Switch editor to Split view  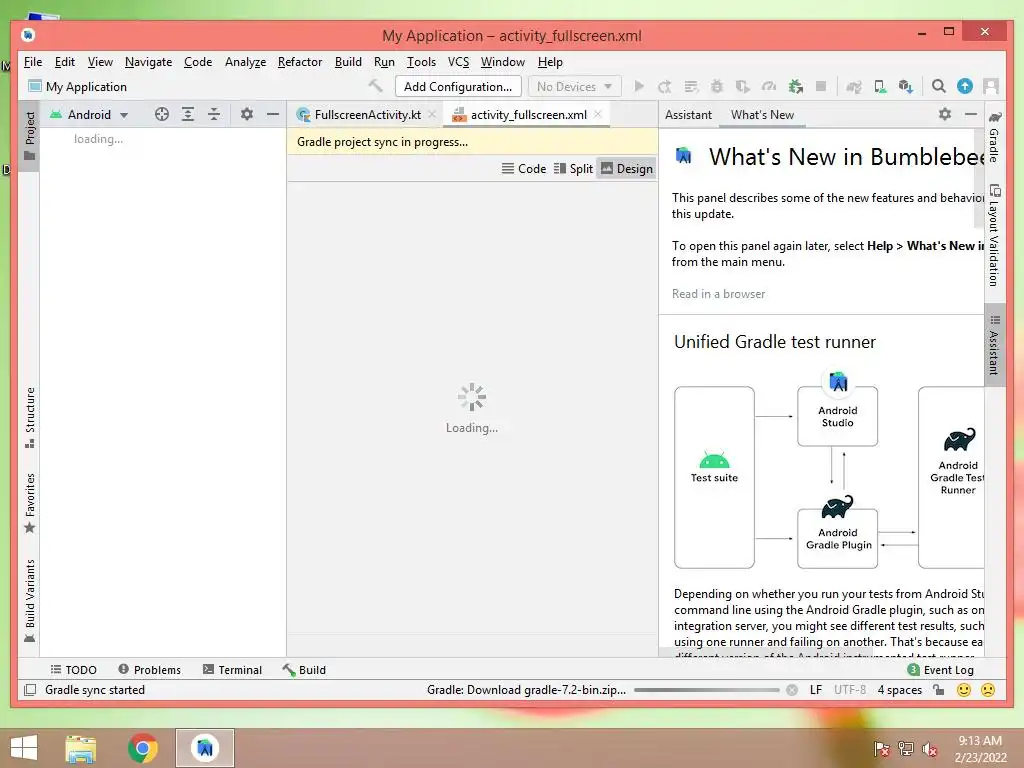(x=573, y=168)
